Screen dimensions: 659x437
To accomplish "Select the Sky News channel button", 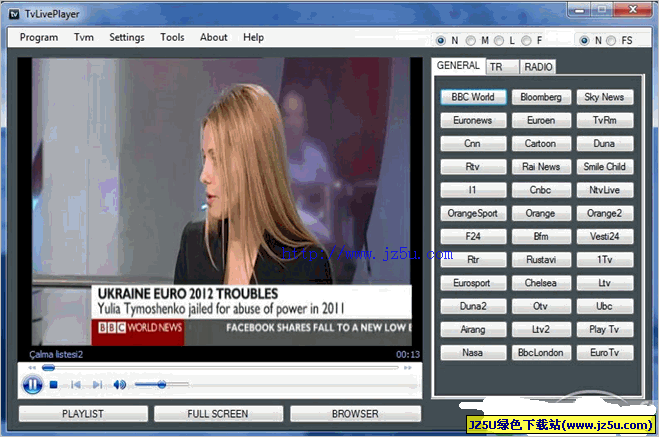I will 604,97.
